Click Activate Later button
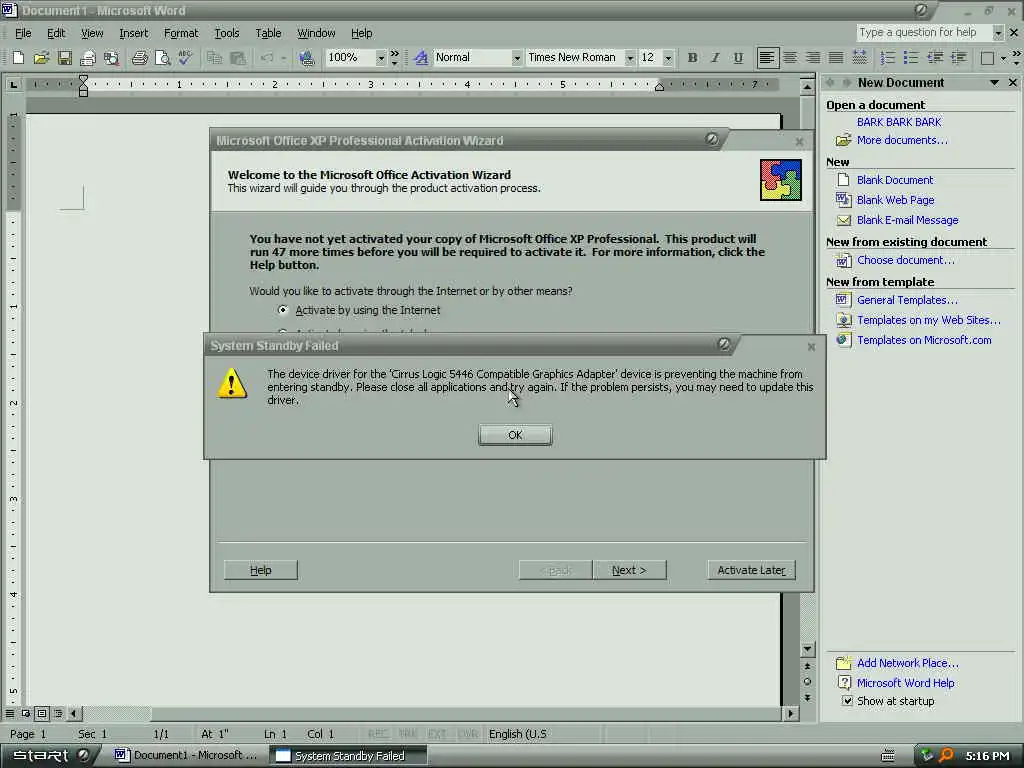The image size is (1024, 768). click(752, 570)
